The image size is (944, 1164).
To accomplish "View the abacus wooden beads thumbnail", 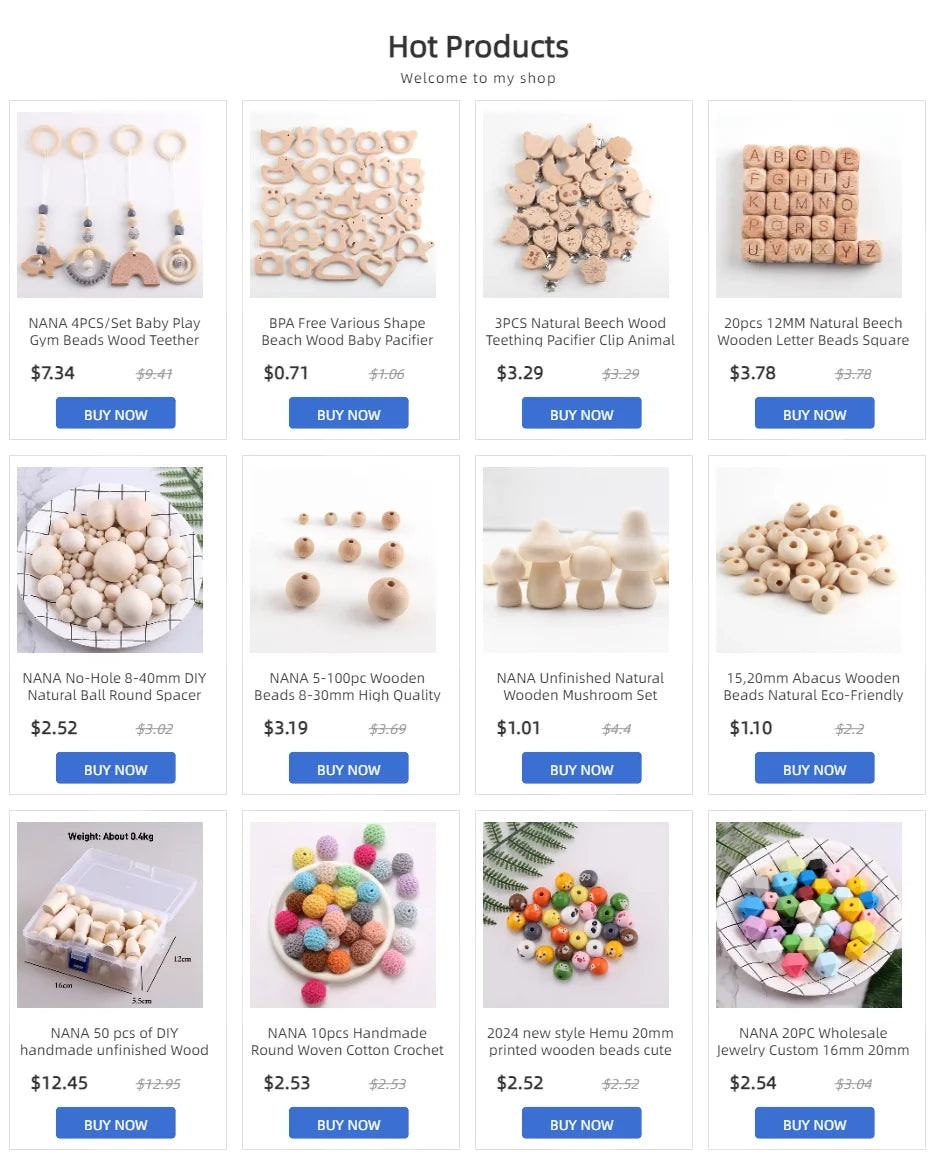I will [x=809, y=560].
